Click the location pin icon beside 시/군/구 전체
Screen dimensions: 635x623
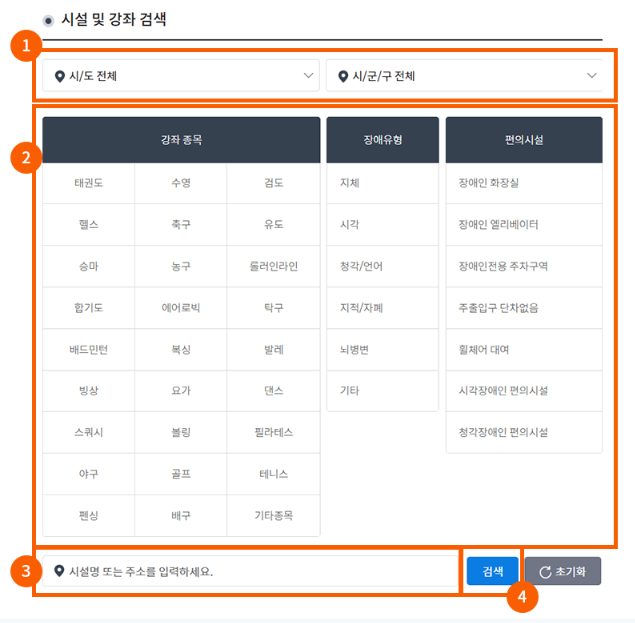point(343,76)
